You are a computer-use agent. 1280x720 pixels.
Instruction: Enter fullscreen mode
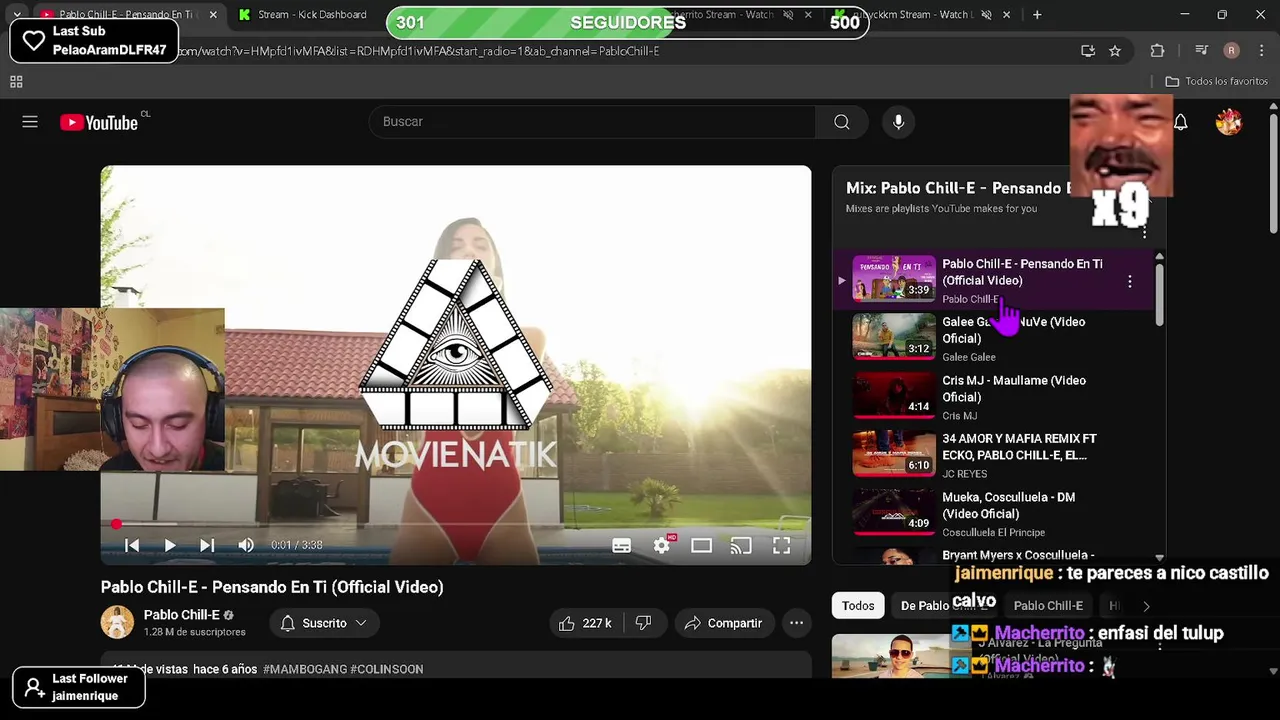click(x=781, y=545)
